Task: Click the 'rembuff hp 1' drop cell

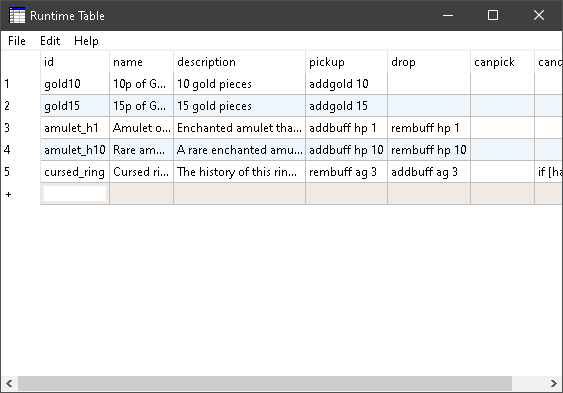Action: (429, 128)
